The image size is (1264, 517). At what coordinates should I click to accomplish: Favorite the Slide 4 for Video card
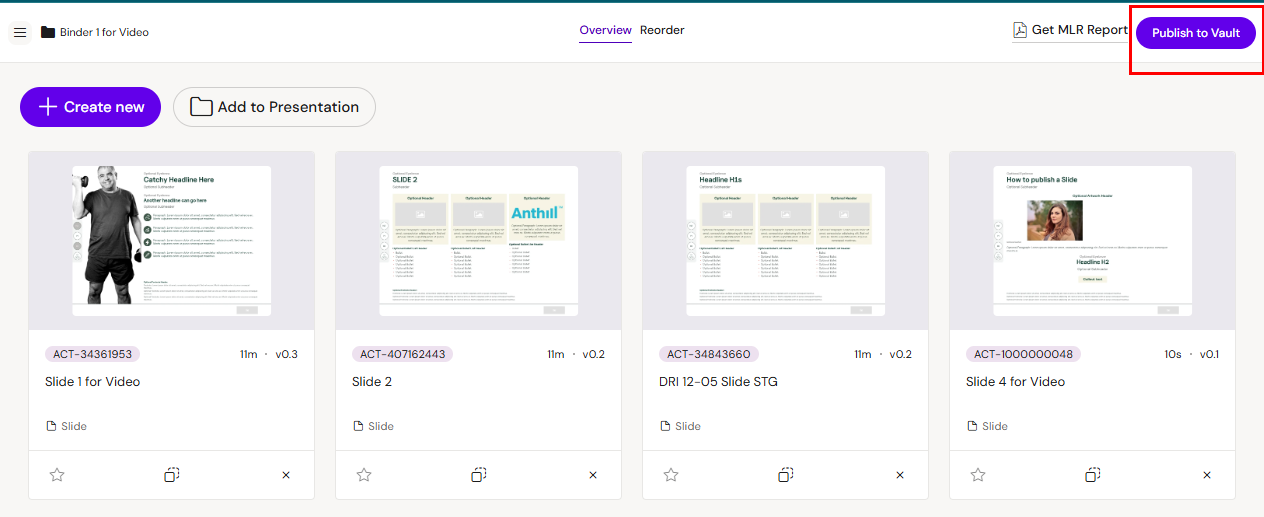(978, 475)
